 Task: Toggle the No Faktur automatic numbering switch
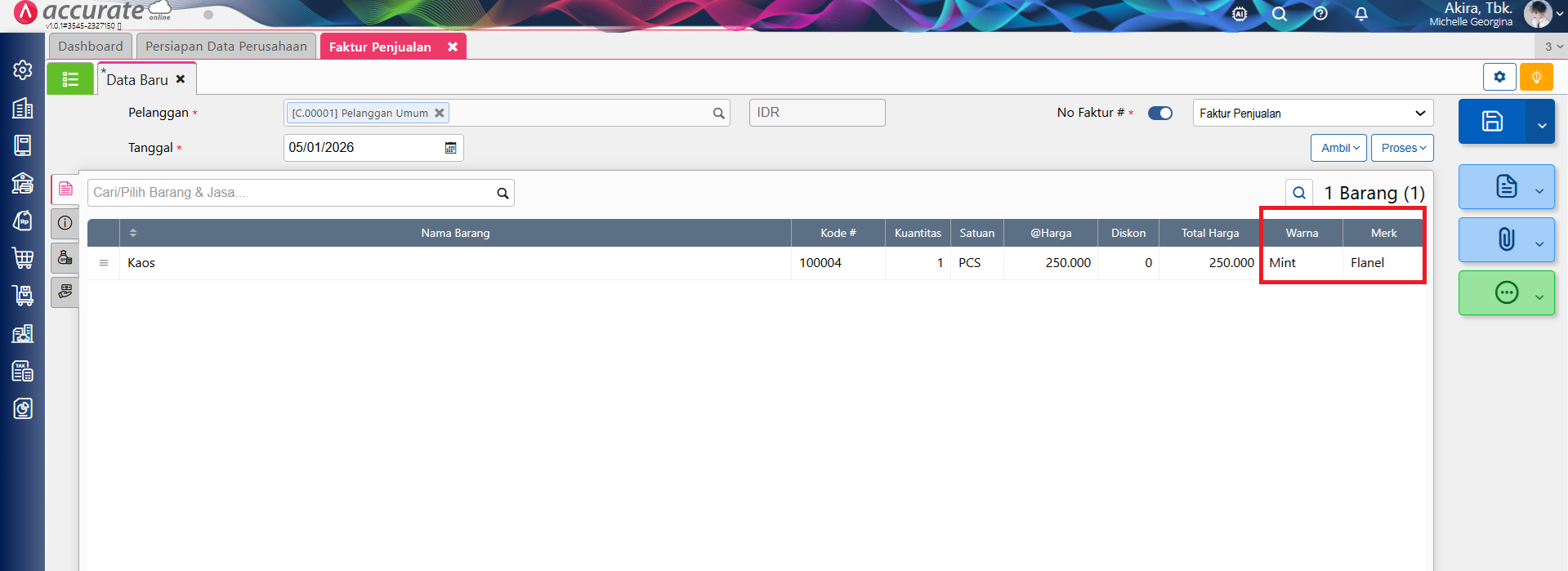coord(1159,114)
